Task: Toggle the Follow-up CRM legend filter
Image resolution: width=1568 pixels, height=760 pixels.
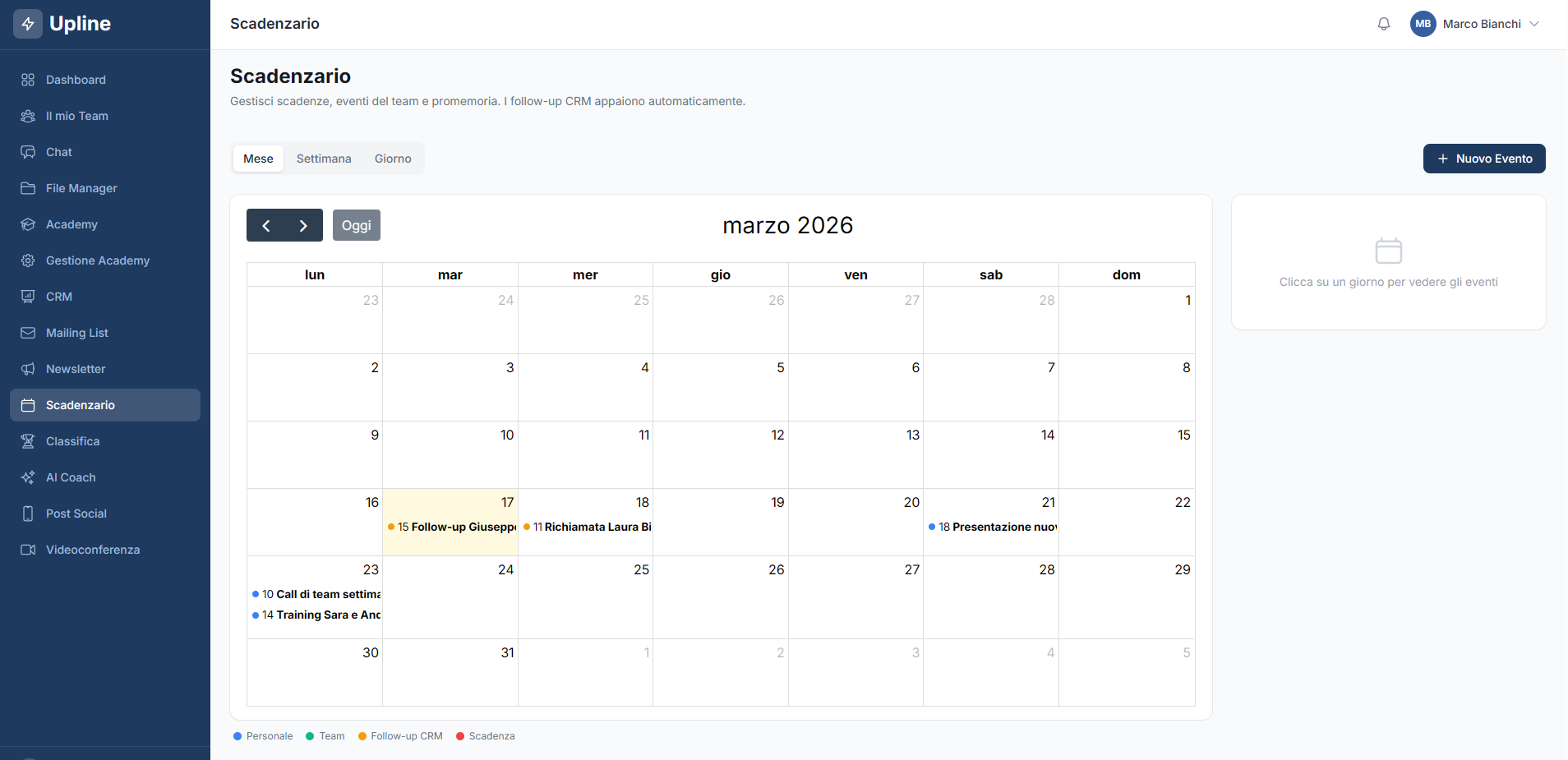Action: coord(400,735)
